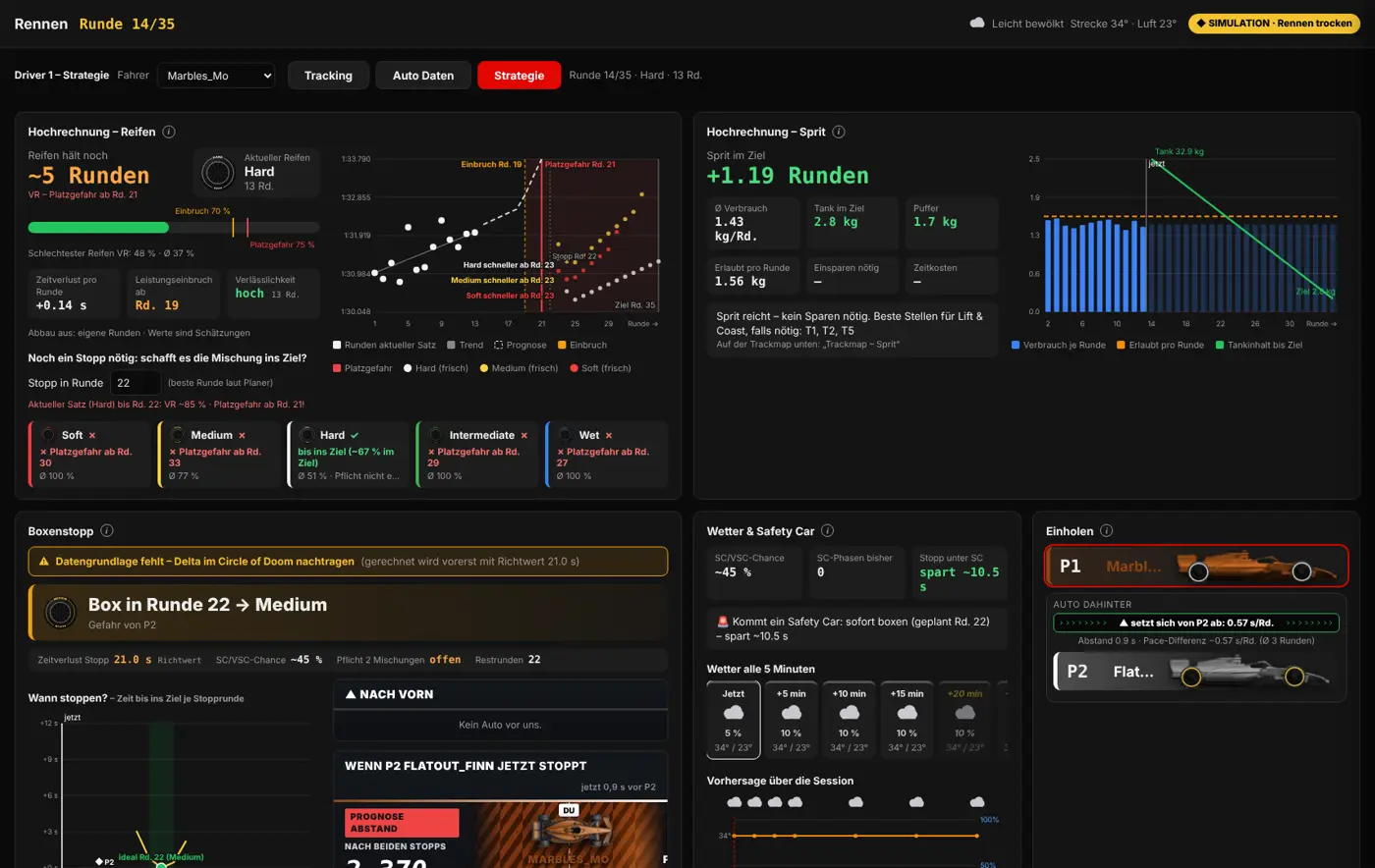Open info icon next to Hochrechnung – Sprit
The image size is (1375, 868).
click(838, 132)
